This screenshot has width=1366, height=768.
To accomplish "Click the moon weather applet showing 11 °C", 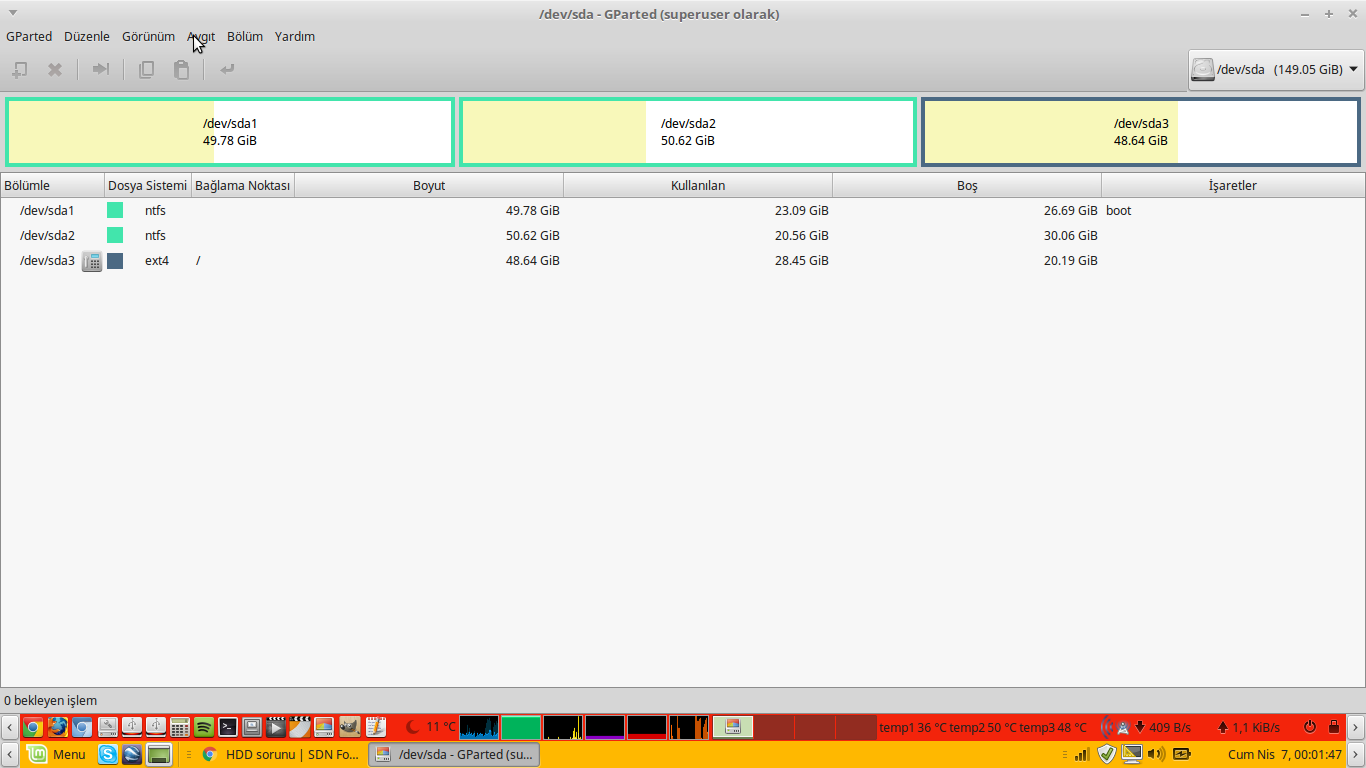I will [x=430, y=727].
